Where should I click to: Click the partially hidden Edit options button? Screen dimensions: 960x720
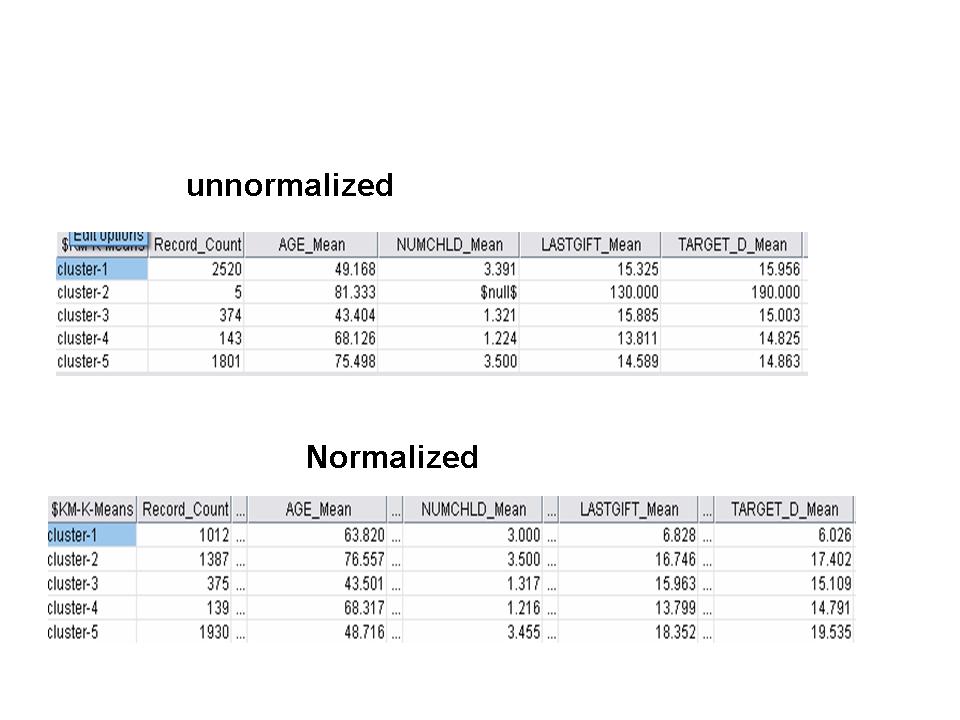pyautogui.click(x=108, y=237)
